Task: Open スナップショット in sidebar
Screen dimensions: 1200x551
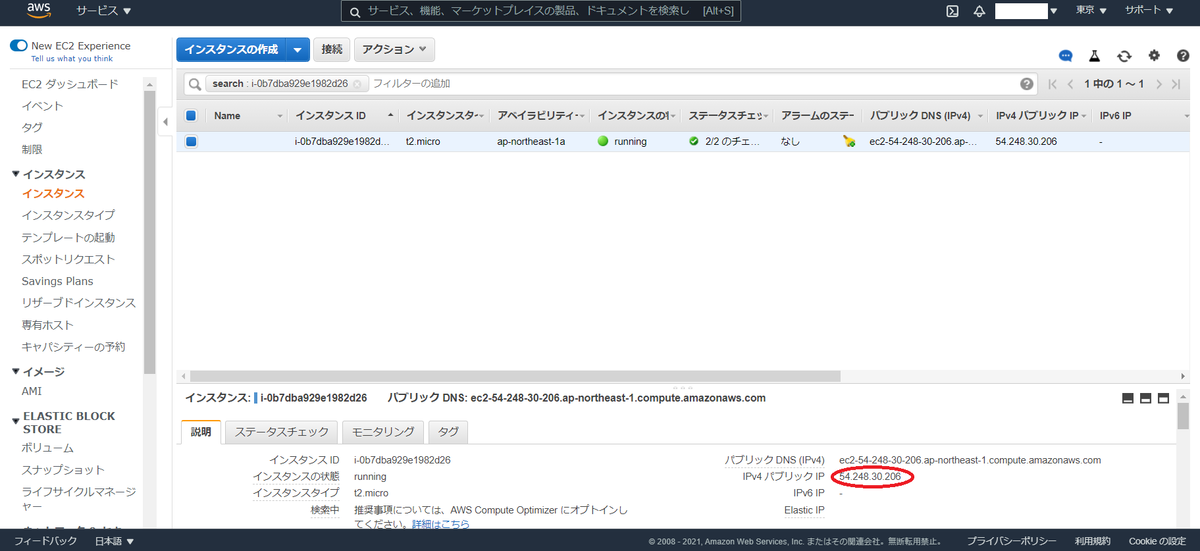Action: [63, 470]
